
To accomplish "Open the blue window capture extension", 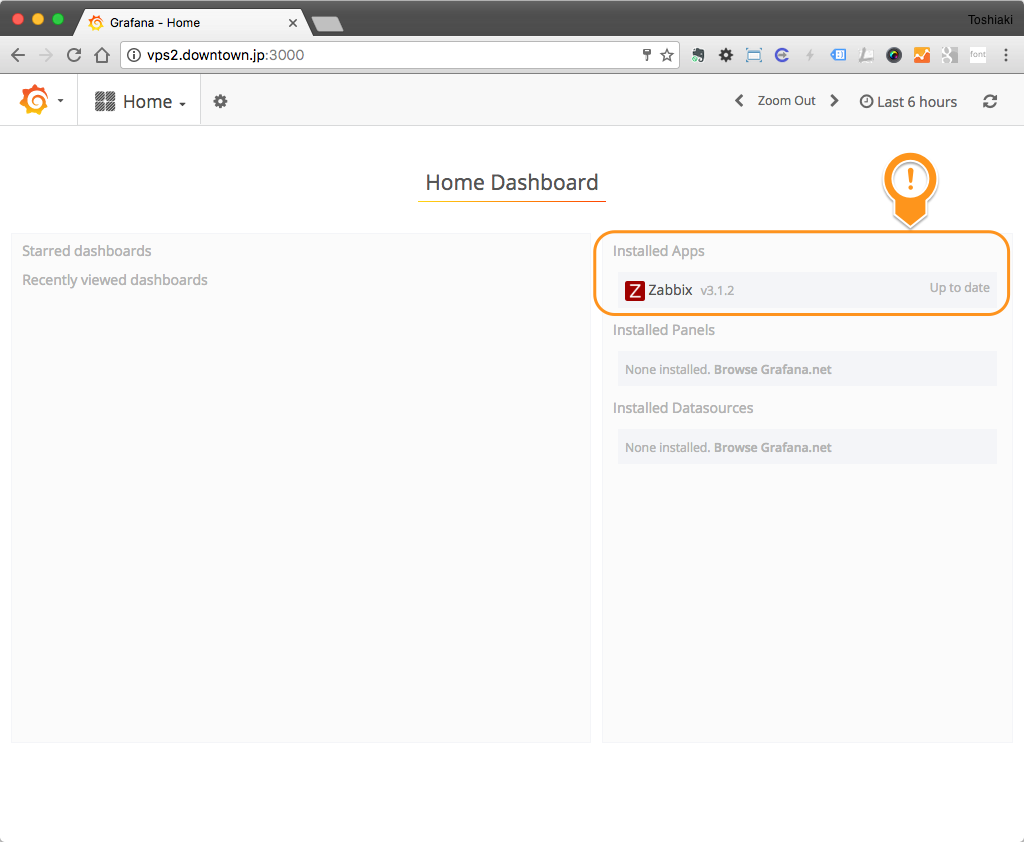I will pyautogui.click(x=754, y=55).
